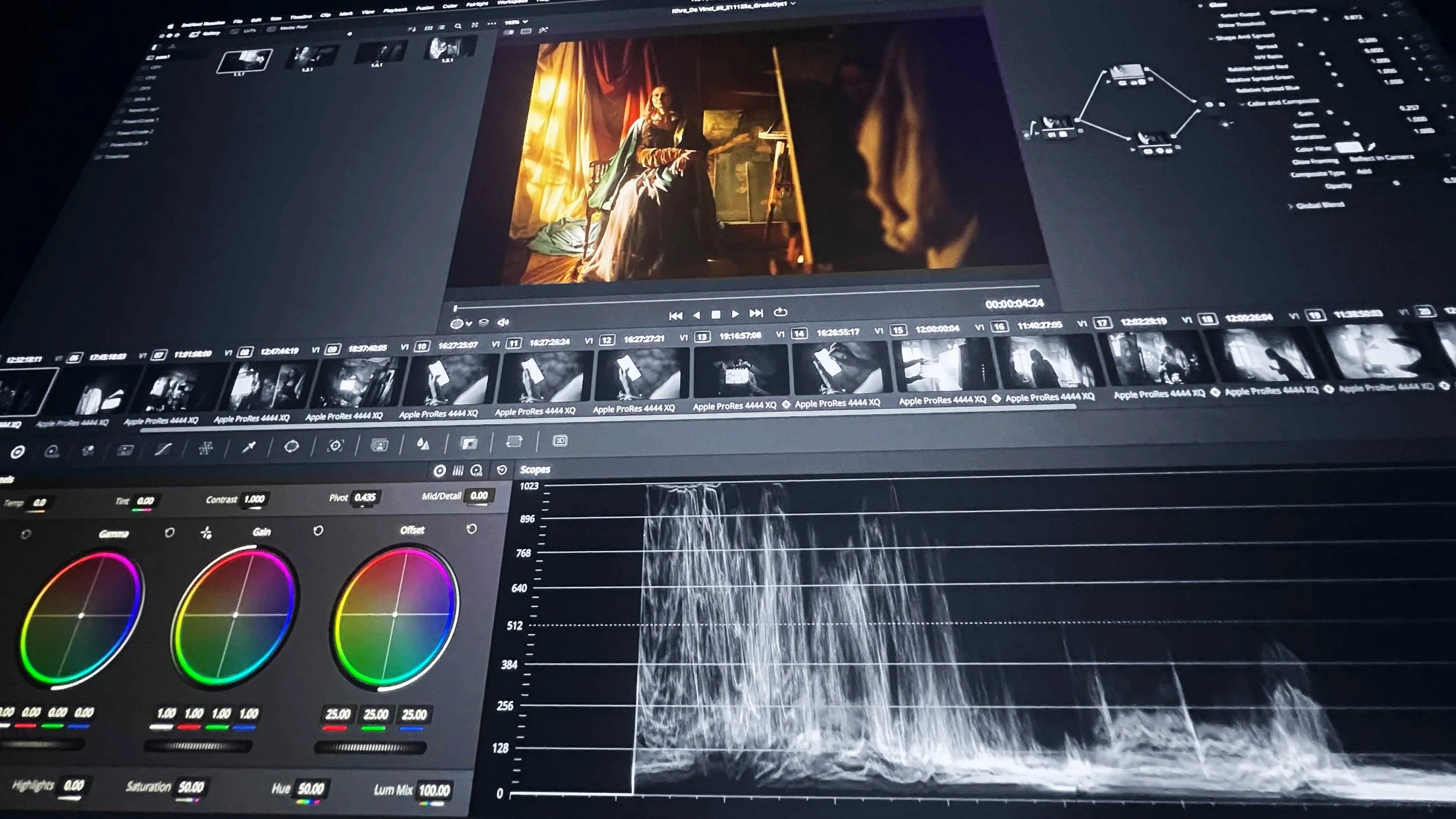Collapse the Color and Composite section
Image resolution: width=1456 pixels, height=819 pixels.
1242,104
